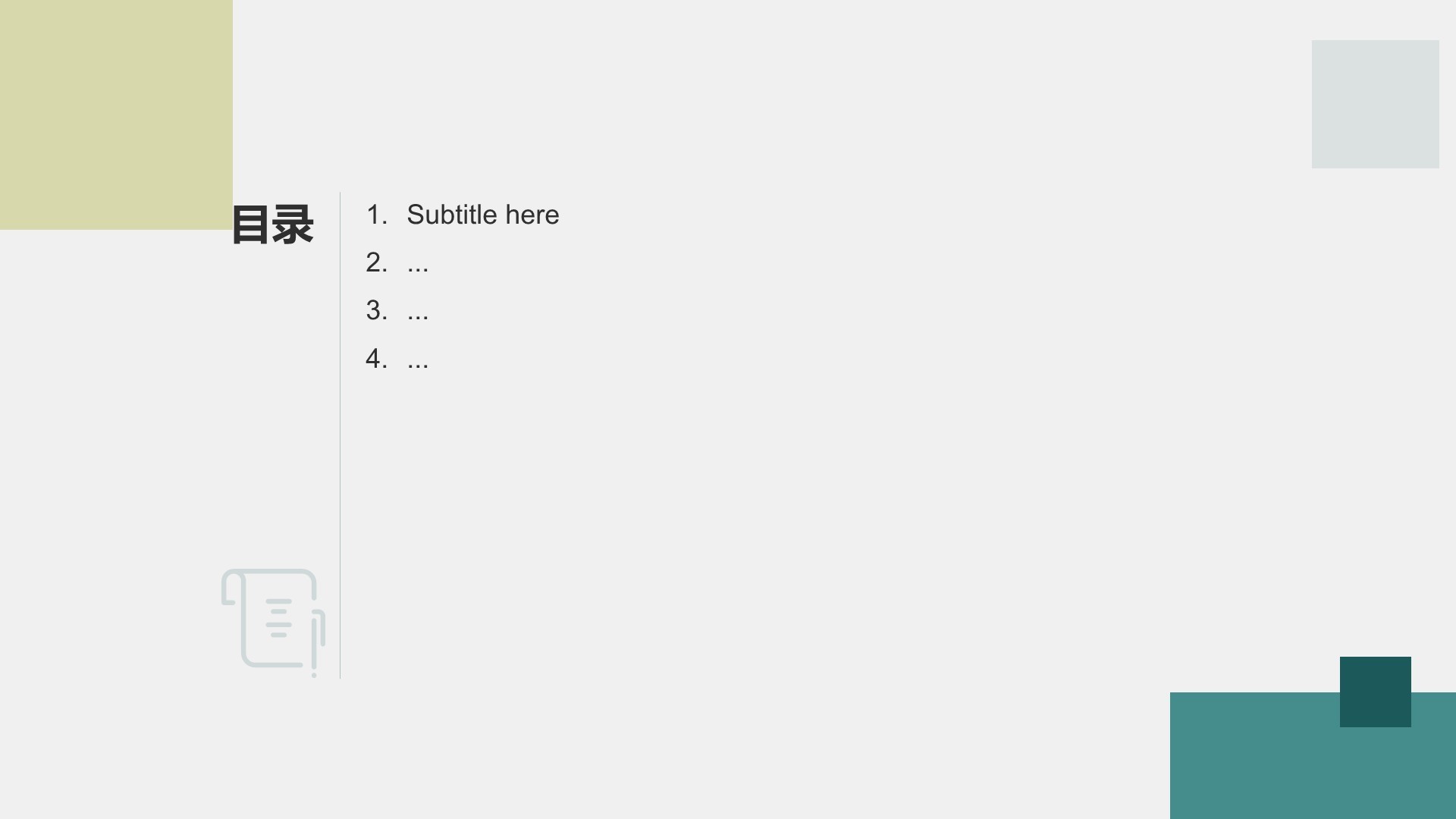Click the dark teal small square
This screenshot has width=1456, height=819.
[x=1375, y=692]
